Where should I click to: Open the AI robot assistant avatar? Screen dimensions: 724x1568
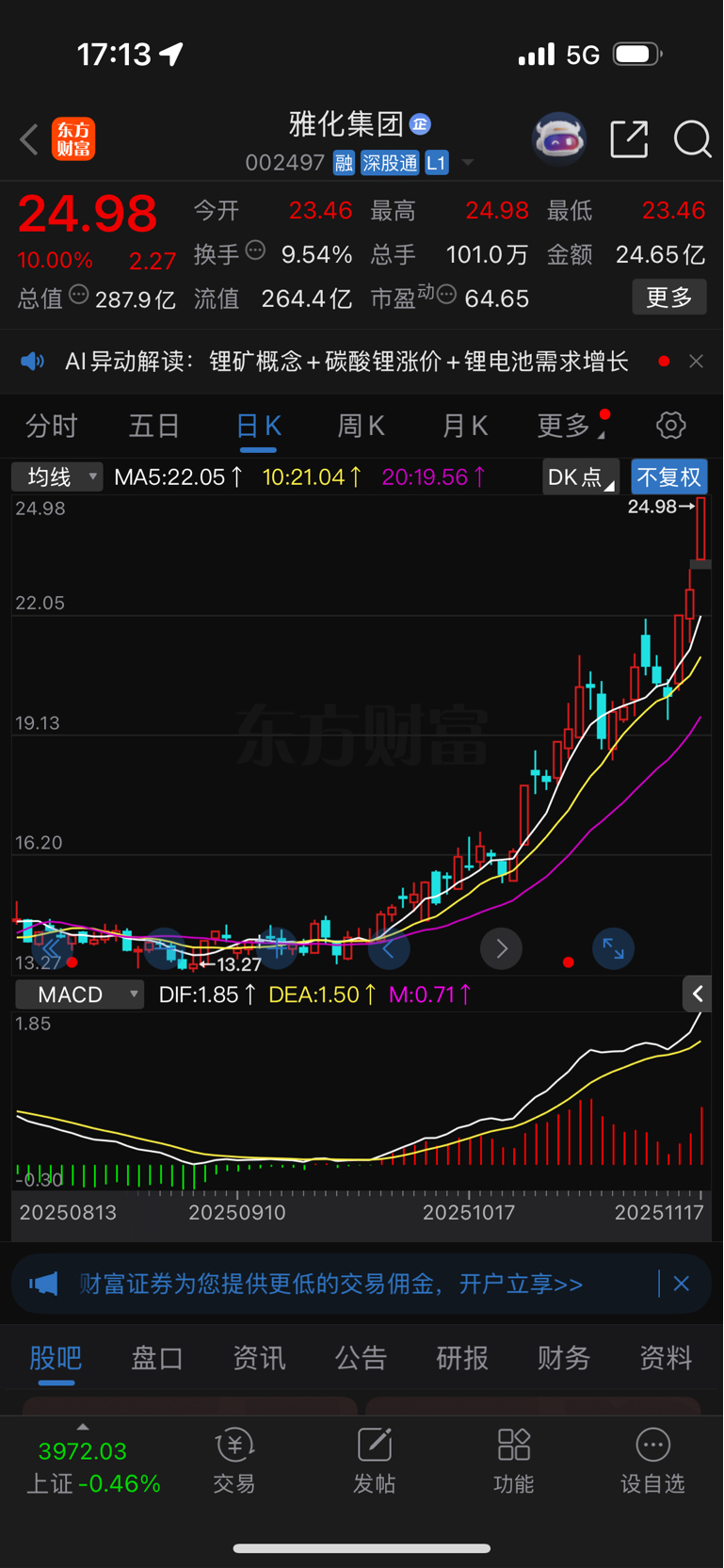(559, 139)
